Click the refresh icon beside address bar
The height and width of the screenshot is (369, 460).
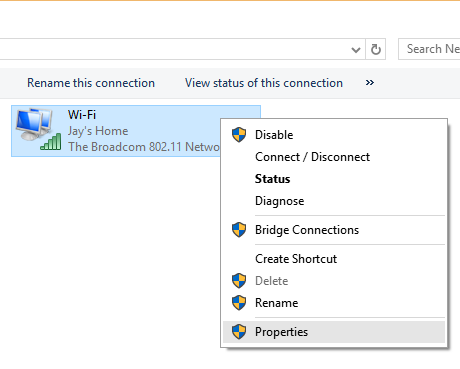(x=376, y=49)
